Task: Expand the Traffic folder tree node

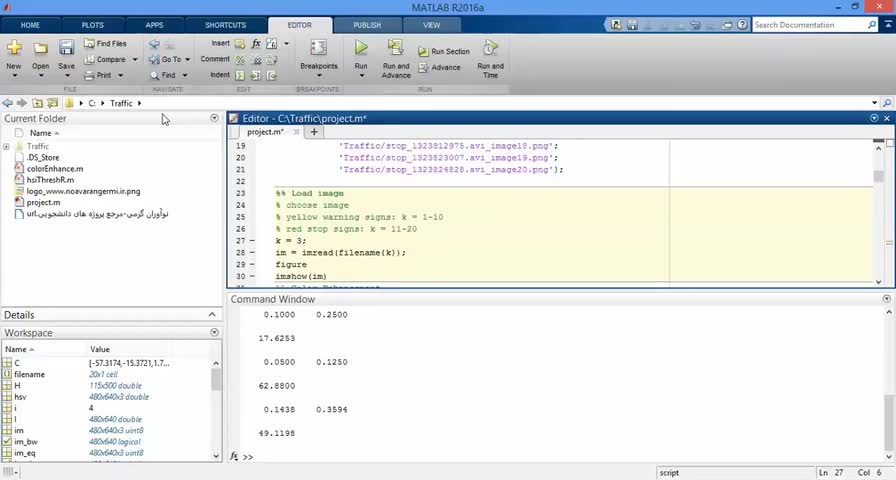Action: (6, 146)
